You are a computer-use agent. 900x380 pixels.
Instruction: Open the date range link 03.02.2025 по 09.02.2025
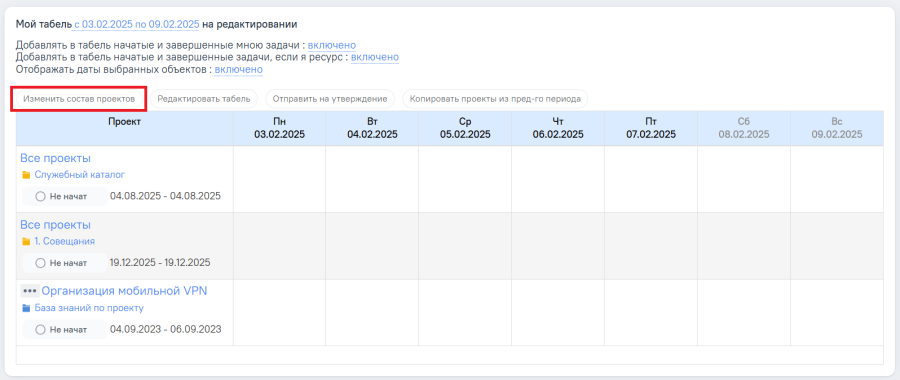137,24
